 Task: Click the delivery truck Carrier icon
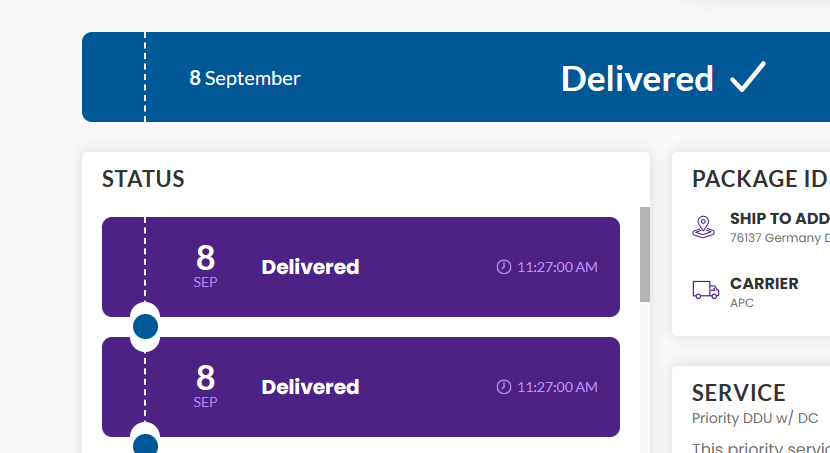pos(706,290)
